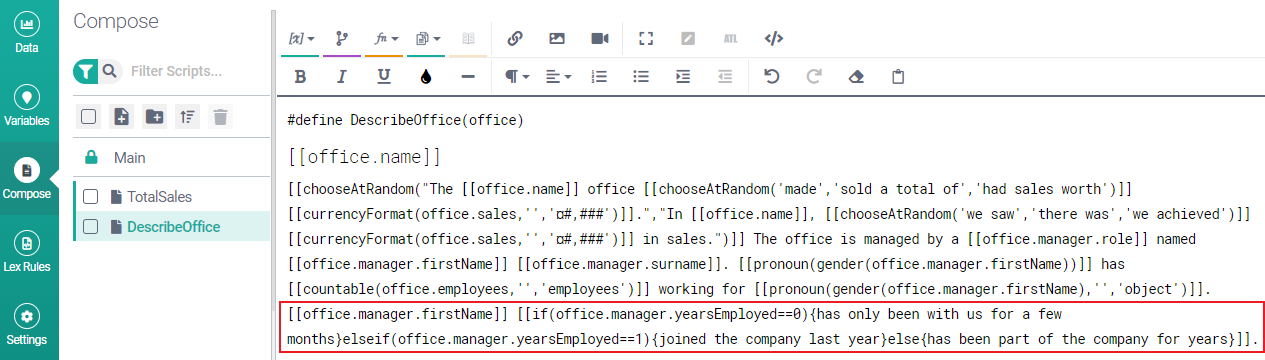
Task: Tick the select-all scripts checkbox
Action: point(89,117)
